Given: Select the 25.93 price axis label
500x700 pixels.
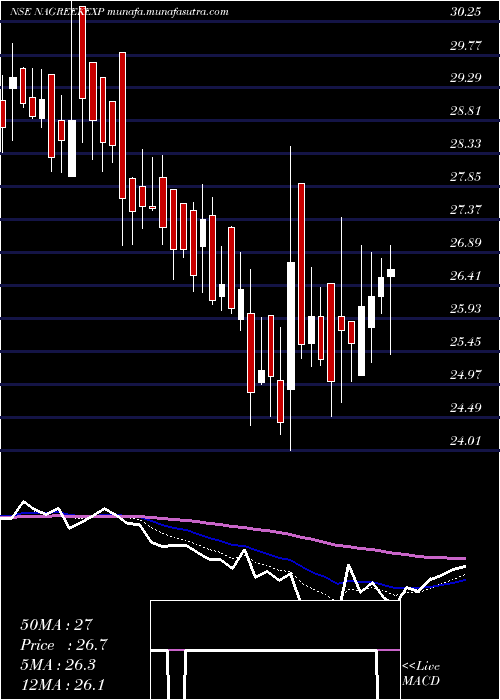Looking at the screenshot, I should point(465,308).
